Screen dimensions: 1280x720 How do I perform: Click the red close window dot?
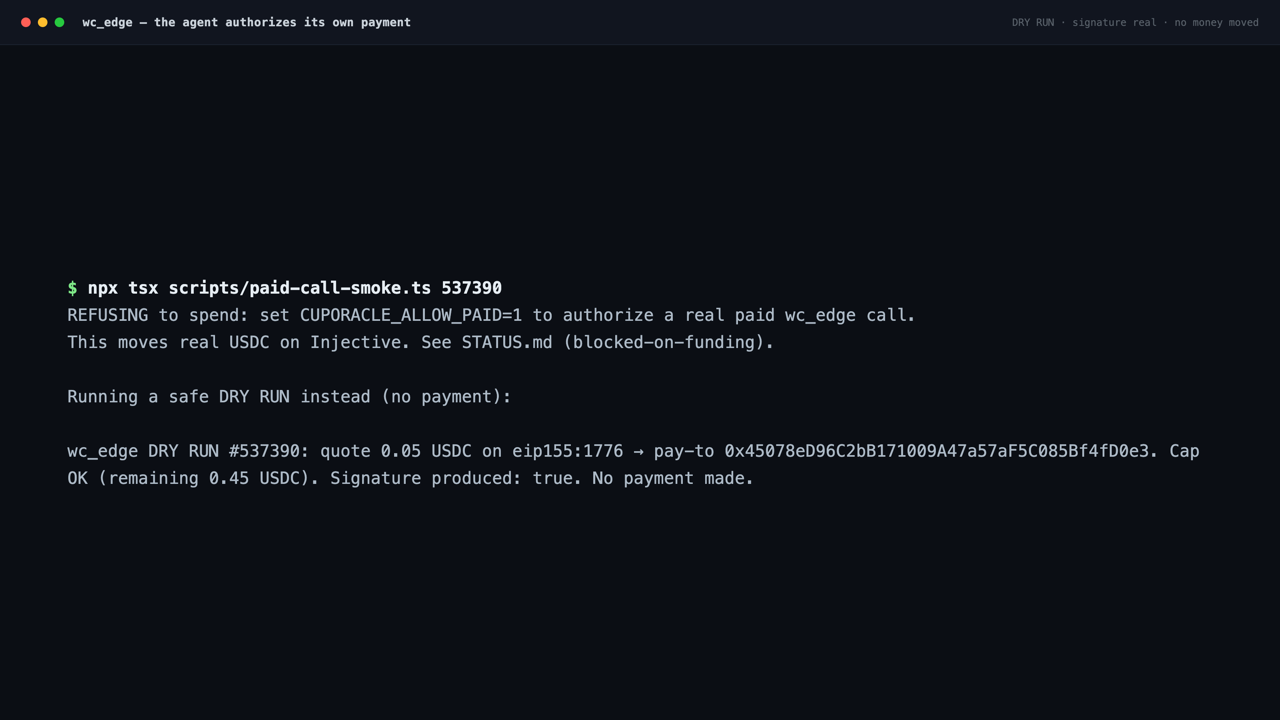point(26,22)
